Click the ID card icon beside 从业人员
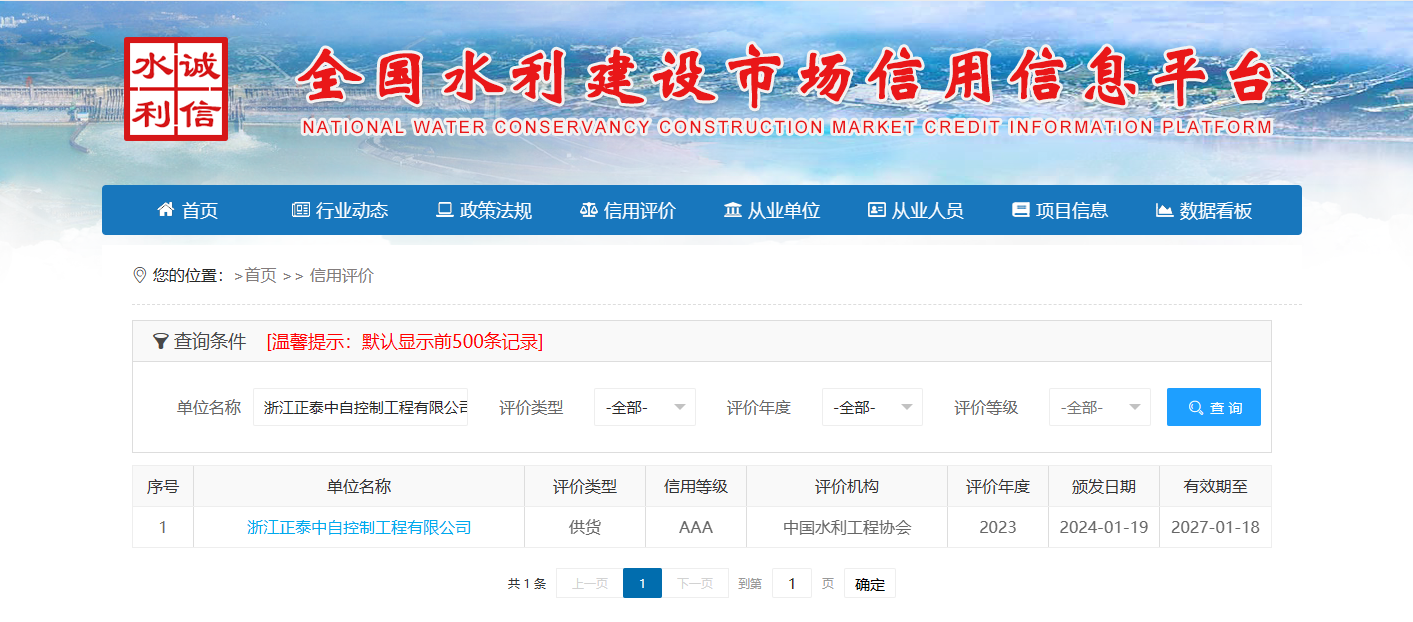Viewport: 1413px width, 622px height. click(876, 210)
